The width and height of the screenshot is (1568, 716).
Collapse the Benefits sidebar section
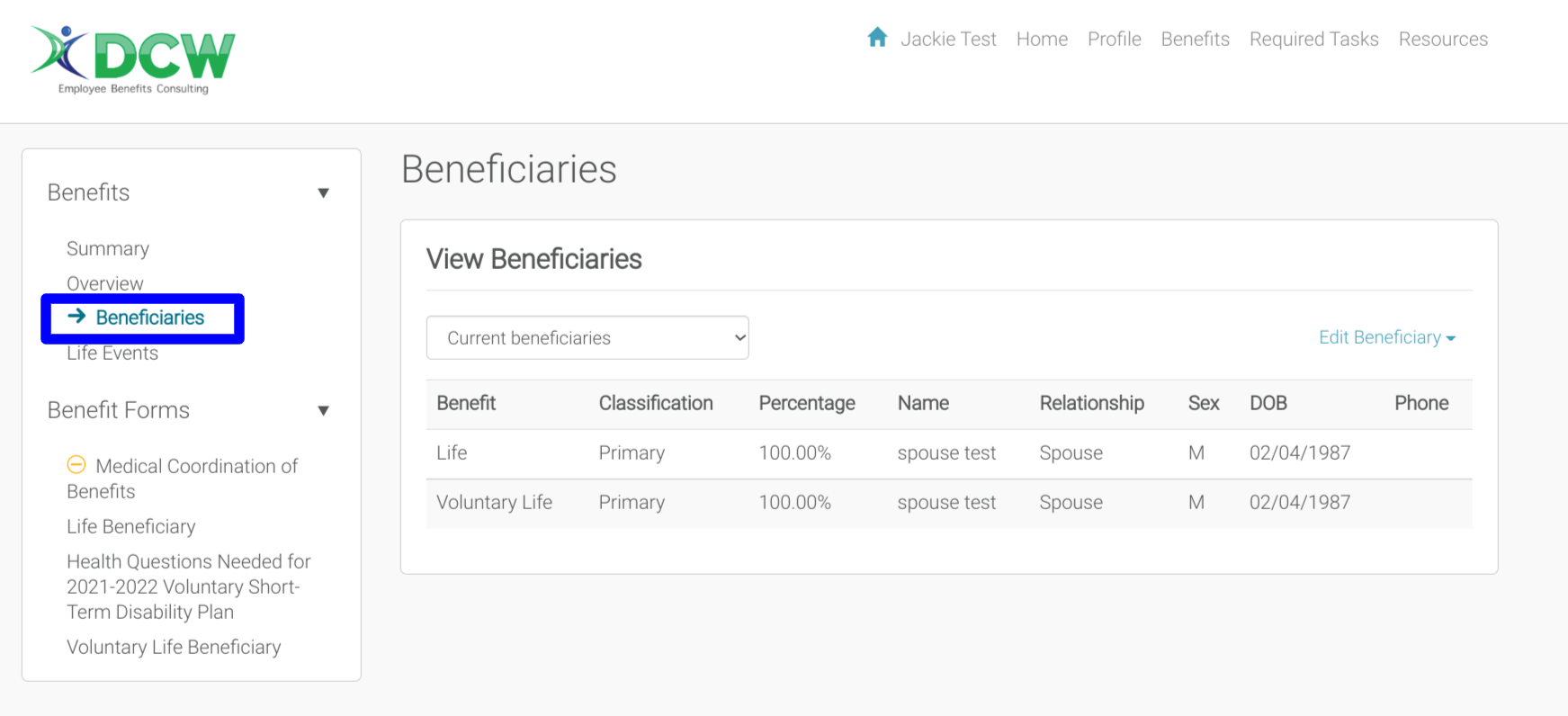[x=323, y=192]
